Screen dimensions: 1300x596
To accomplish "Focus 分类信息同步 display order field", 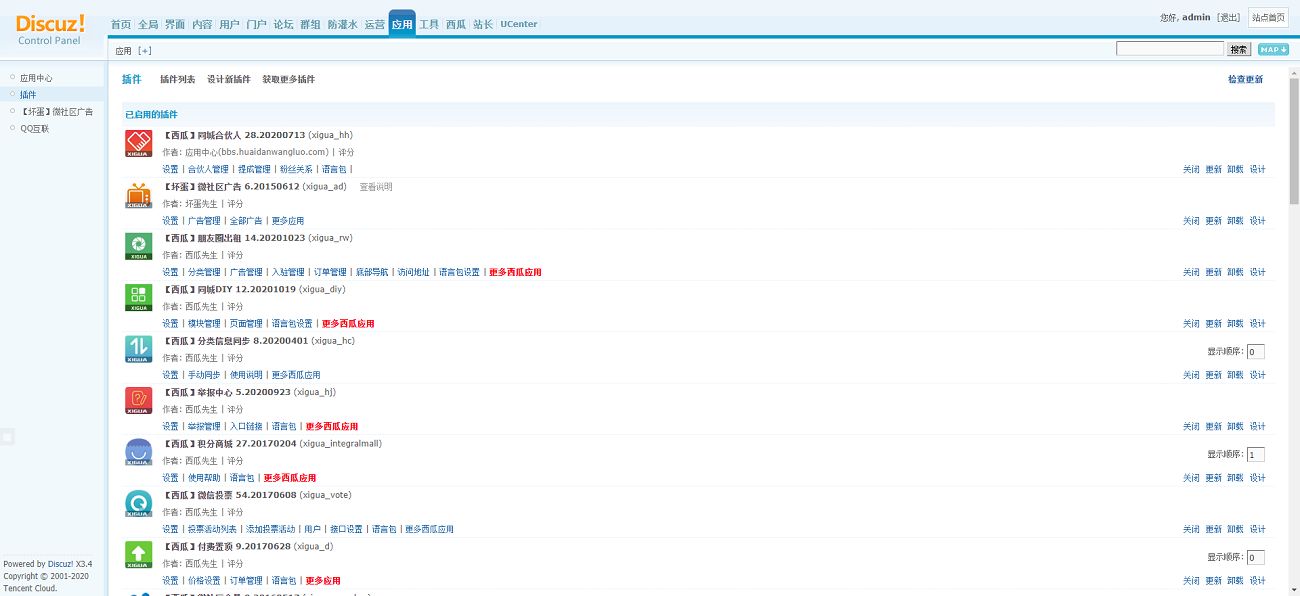I will 1256,351.
